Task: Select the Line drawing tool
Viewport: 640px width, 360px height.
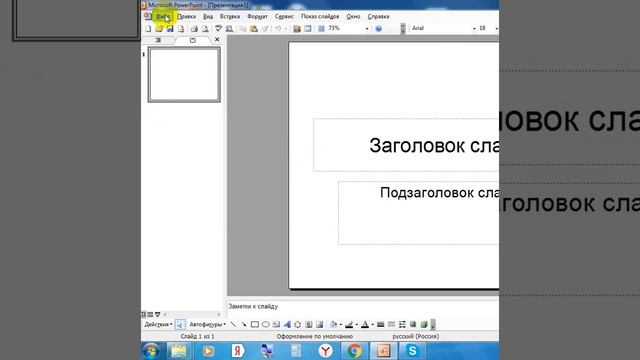Action: click(233, 324)
